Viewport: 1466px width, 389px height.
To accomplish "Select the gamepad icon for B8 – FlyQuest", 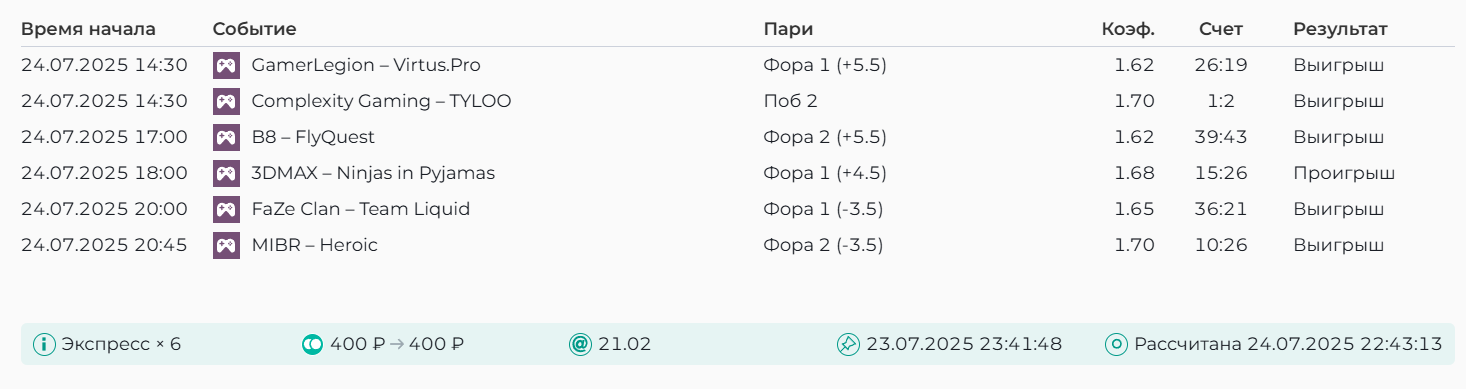I will 226,138.
